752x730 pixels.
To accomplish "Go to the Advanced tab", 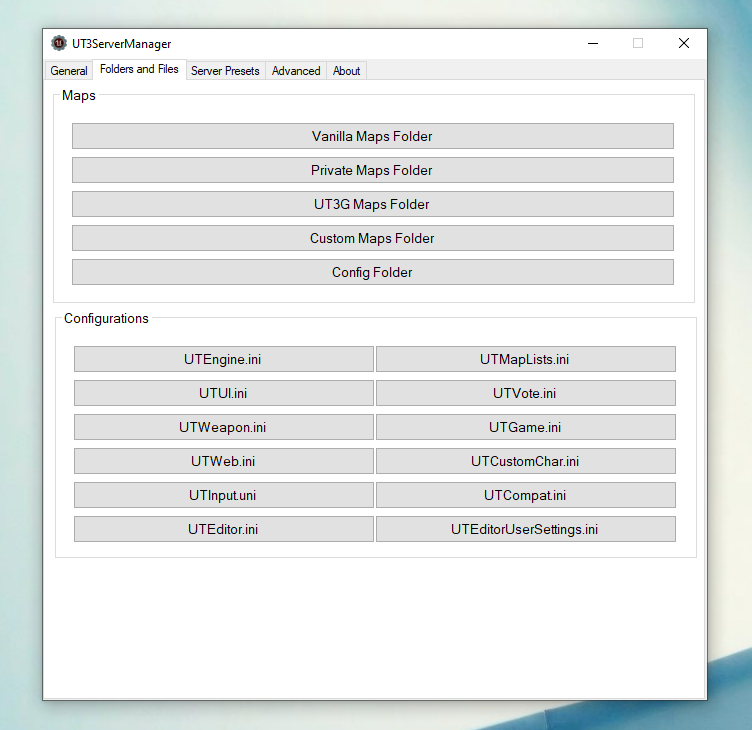I will pos(296,71).
